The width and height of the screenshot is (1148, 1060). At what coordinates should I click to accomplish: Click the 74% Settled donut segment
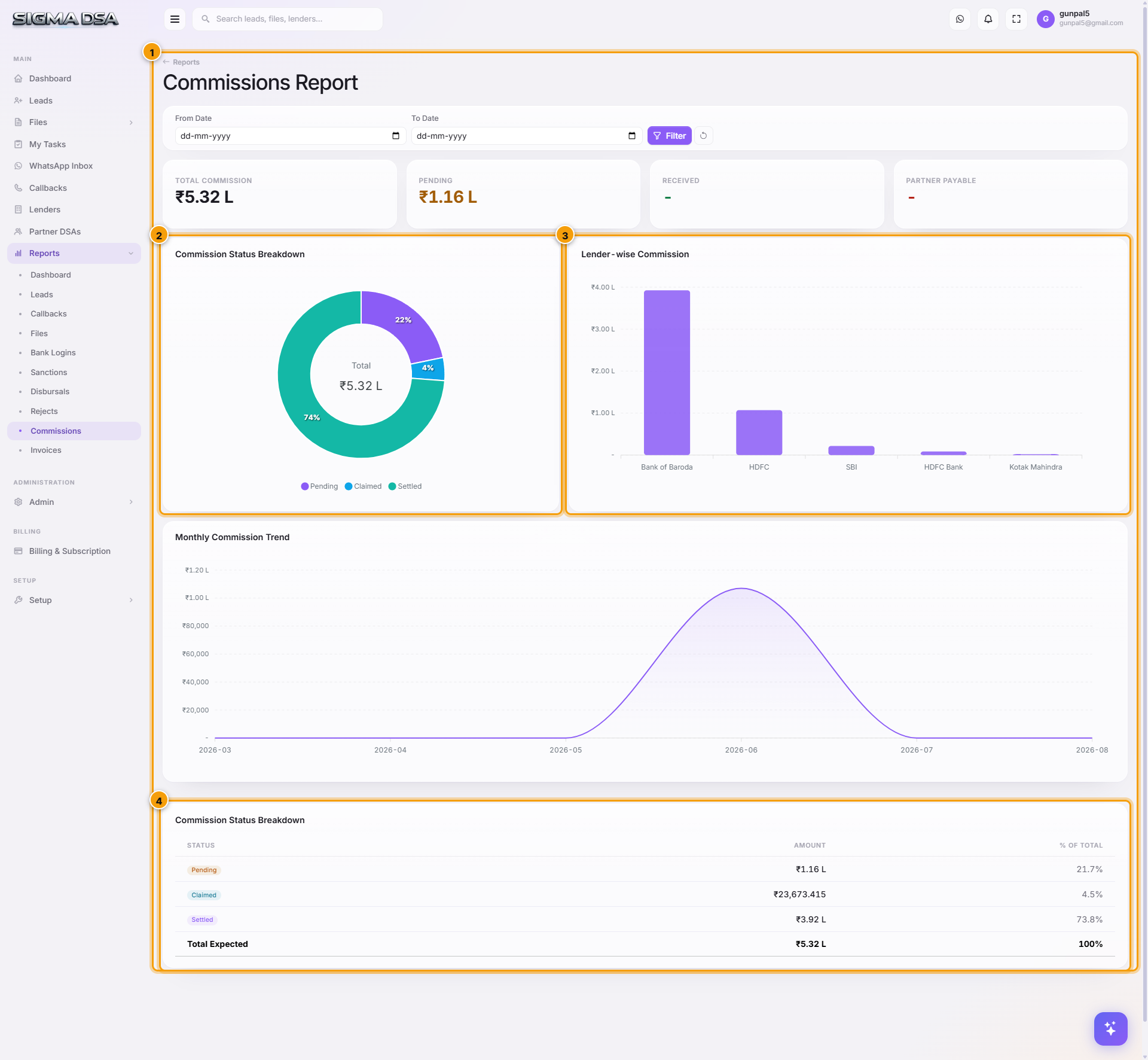click(x=311, y=417)
